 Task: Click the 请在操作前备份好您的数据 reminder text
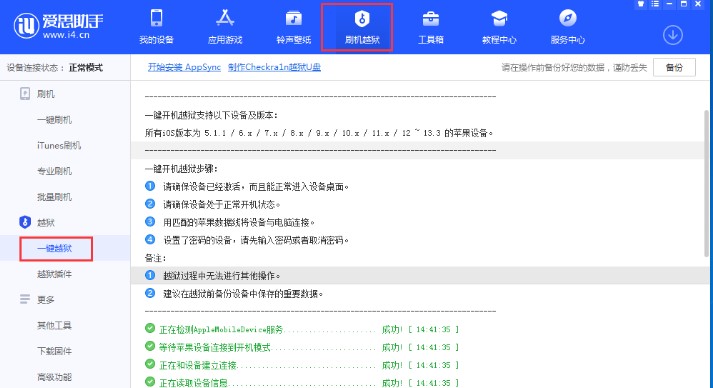(574, 68)
